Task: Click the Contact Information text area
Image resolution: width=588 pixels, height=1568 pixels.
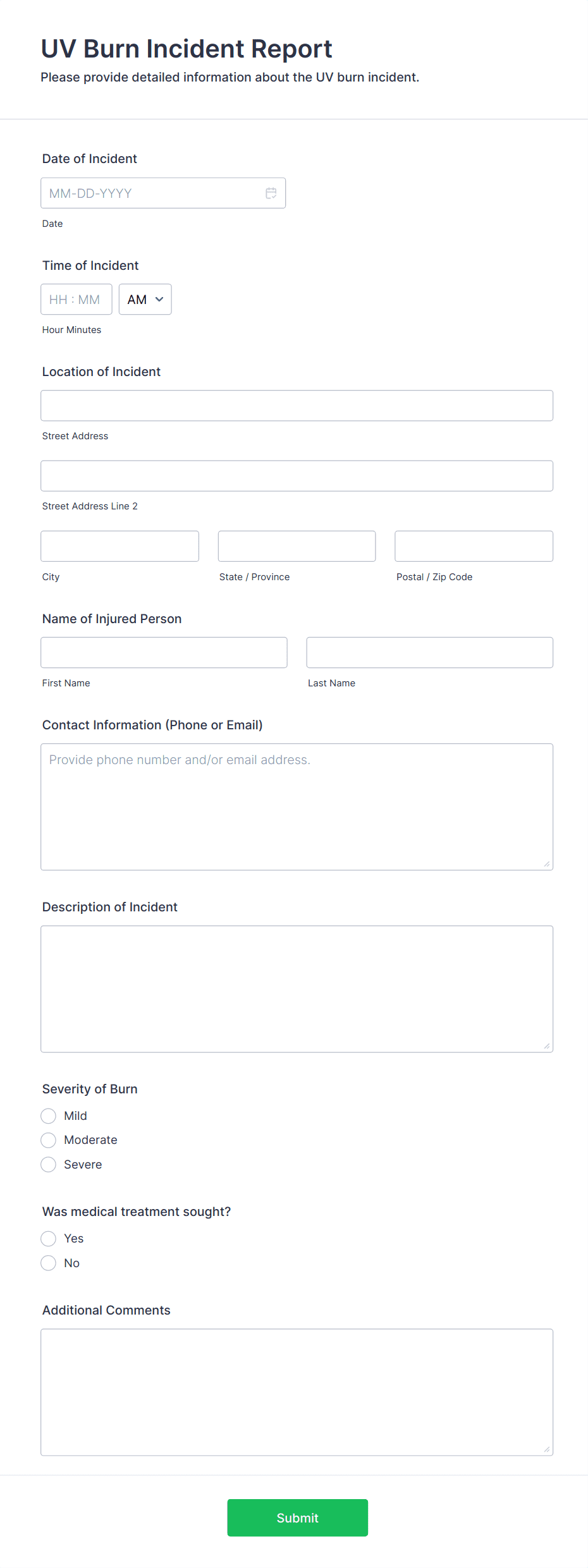Action: pos(297,806)
